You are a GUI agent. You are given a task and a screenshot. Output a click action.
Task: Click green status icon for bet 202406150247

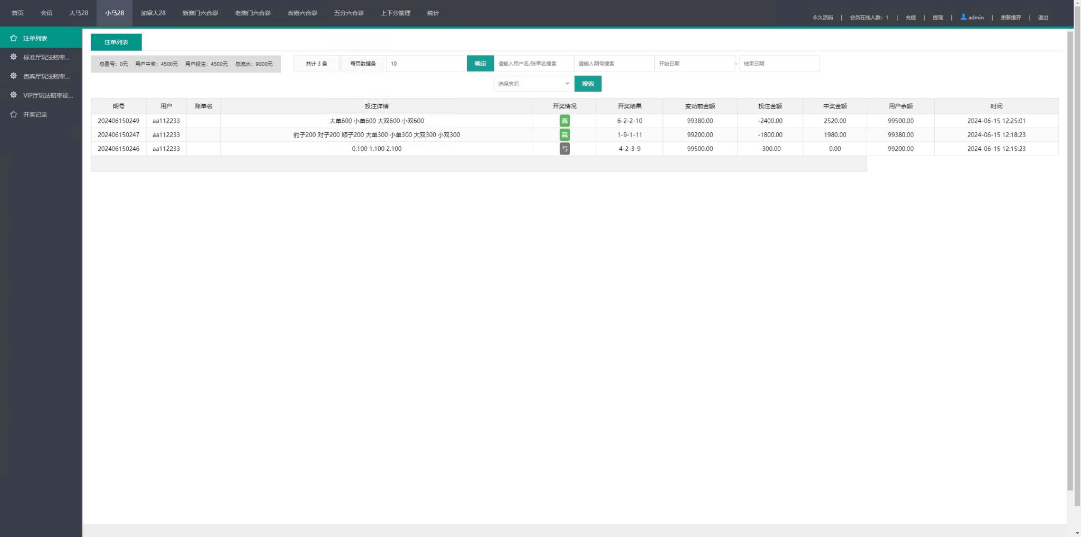[x=565, y=135]
